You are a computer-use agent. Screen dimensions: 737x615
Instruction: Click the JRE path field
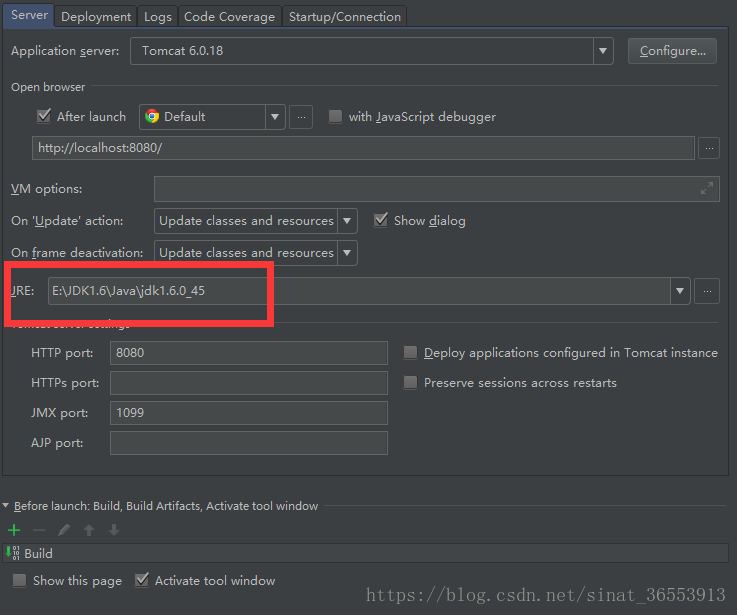point(359,291)
